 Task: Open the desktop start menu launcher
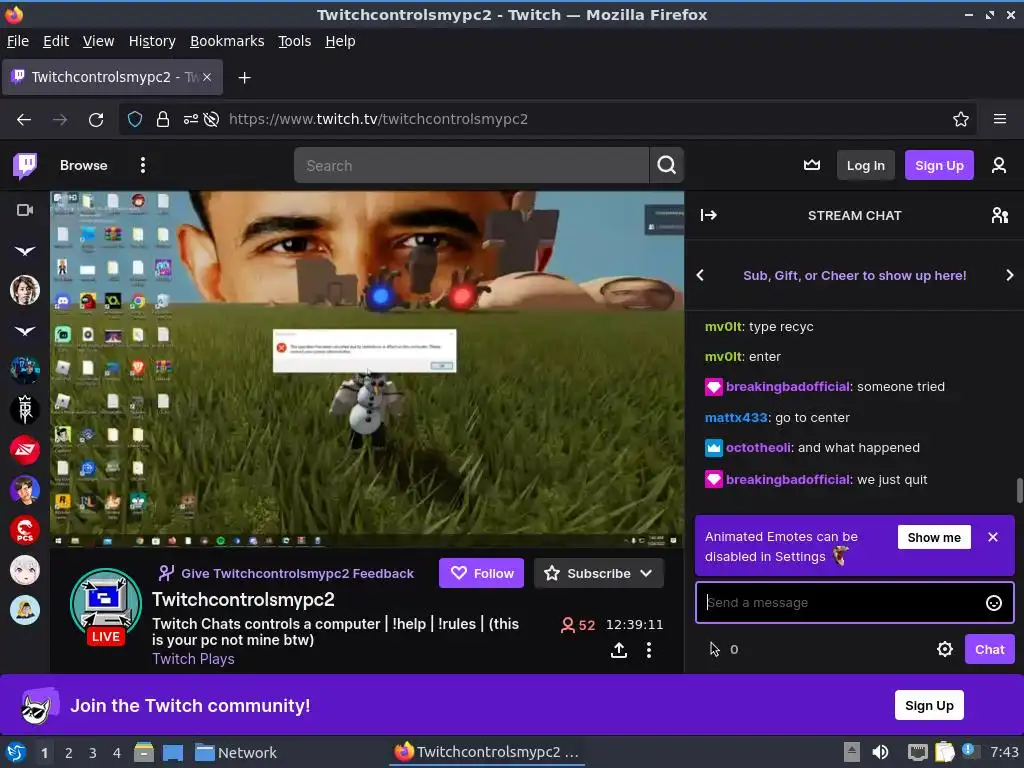coord(16,752)
